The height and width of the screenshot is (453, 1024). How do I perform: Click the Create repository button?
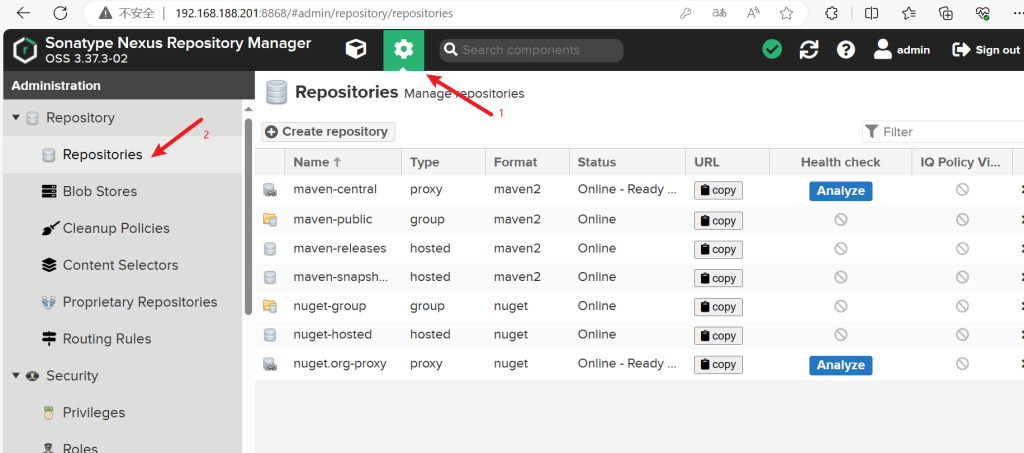coord(328,132)
